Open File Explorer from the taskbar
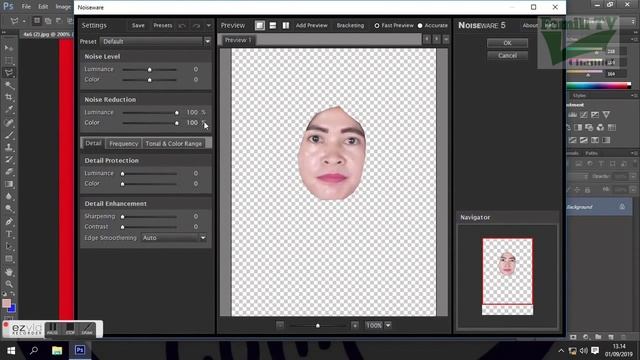The image size is (640, 360). pos(57,350)
